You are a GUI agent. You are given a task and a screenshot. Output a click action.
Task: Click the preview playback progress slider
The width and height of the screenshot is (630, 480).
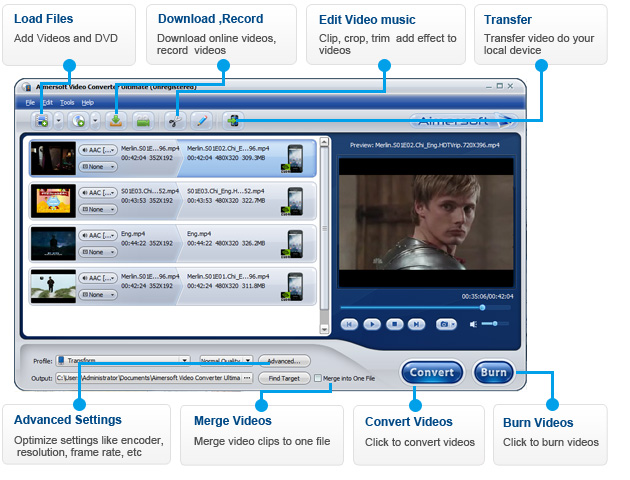coord(425,308)
